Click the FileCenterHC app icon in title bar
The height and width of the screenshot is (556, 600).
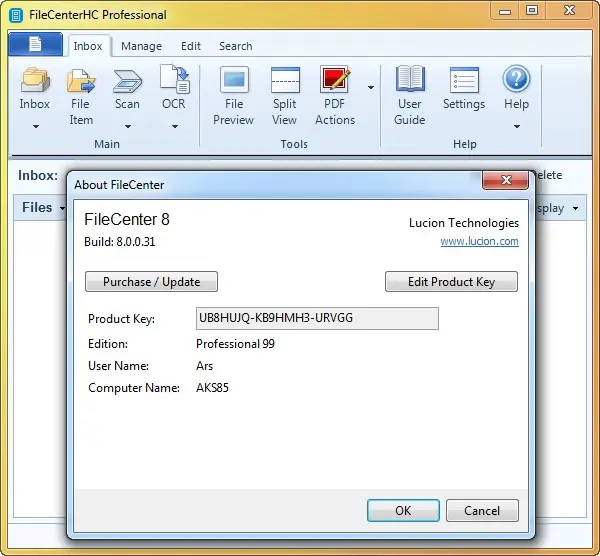(16, 15)
